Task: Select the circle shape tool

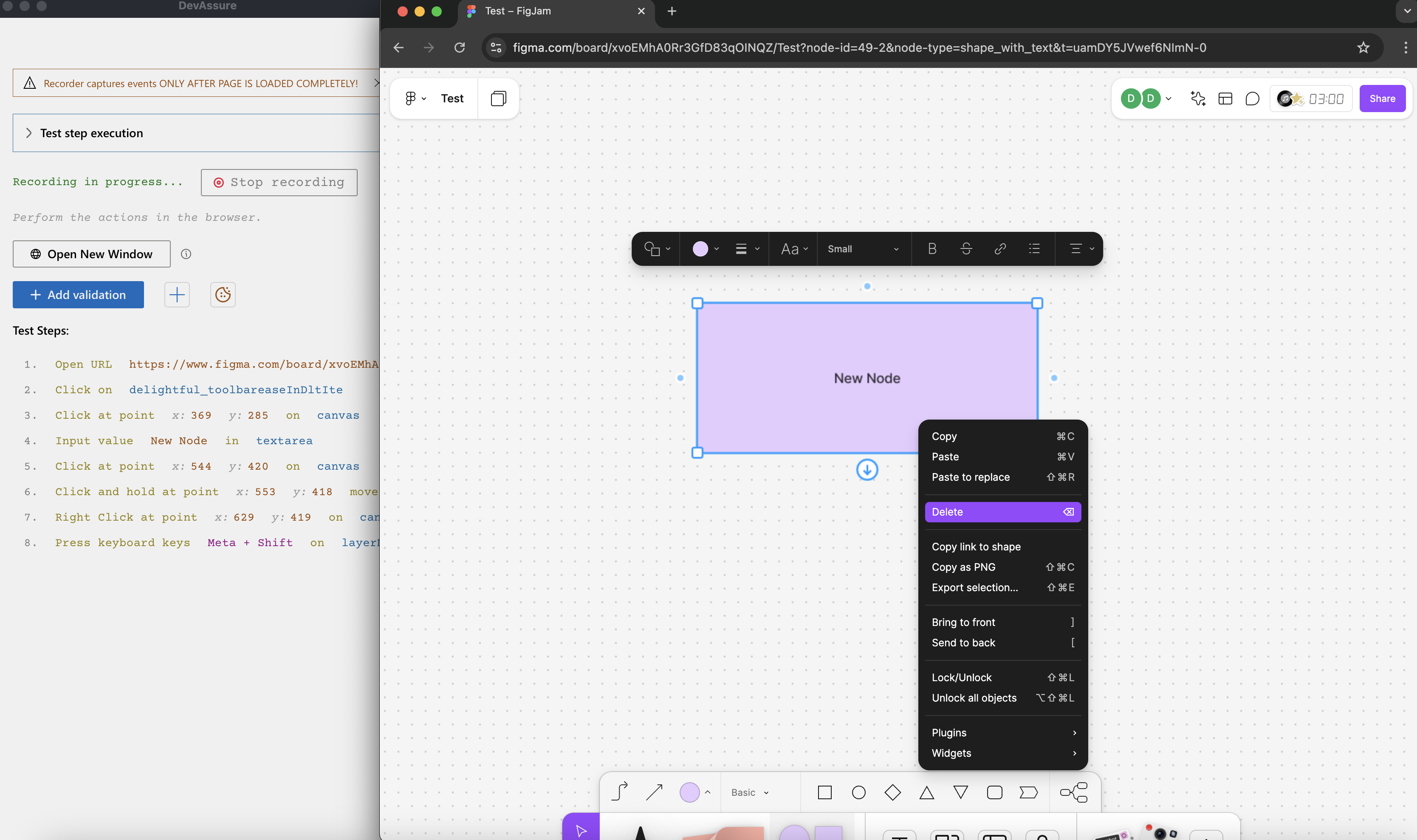Action: point(859,792)
